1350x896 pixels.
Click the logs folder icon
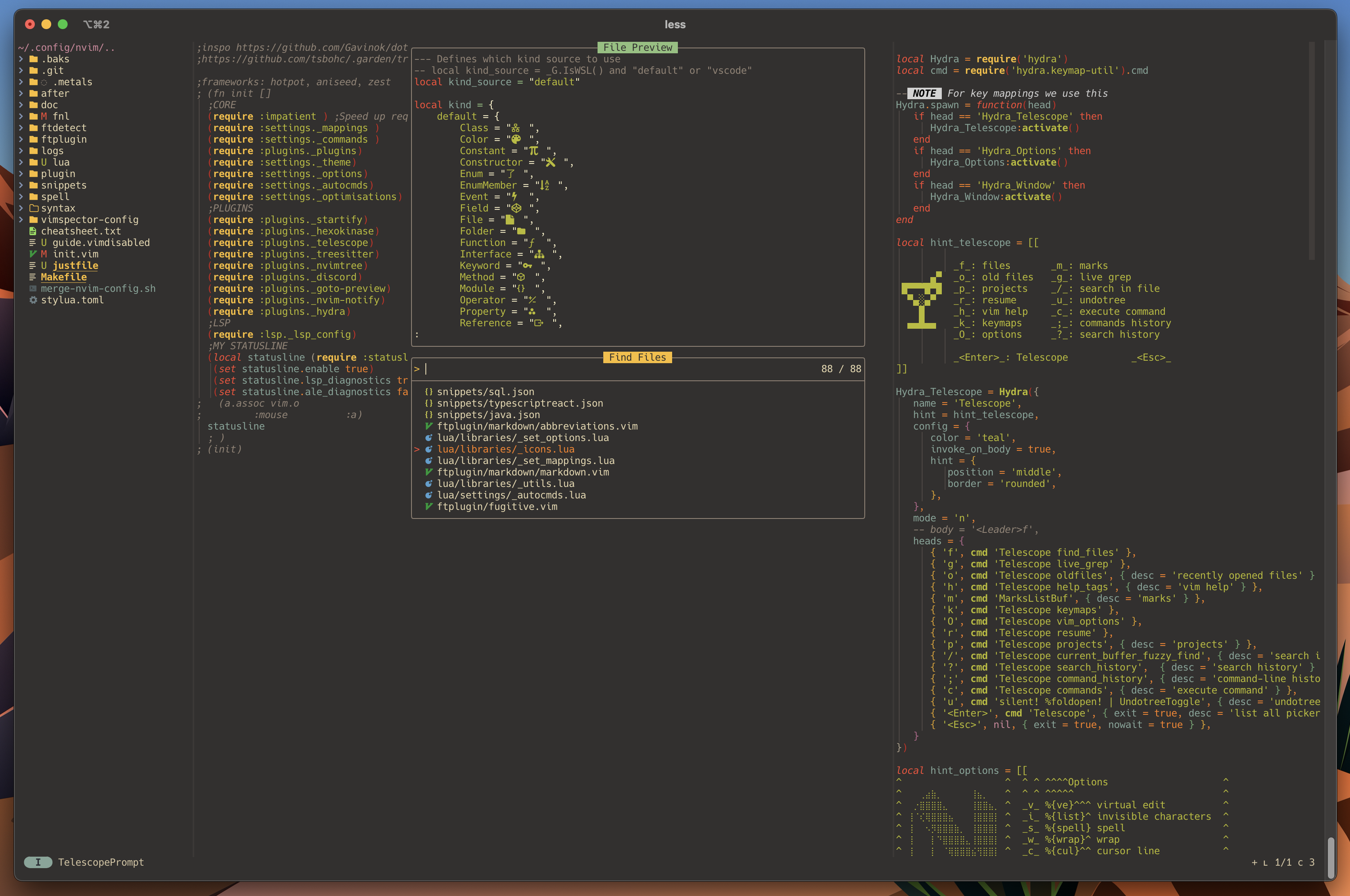(x=33, y=151)
